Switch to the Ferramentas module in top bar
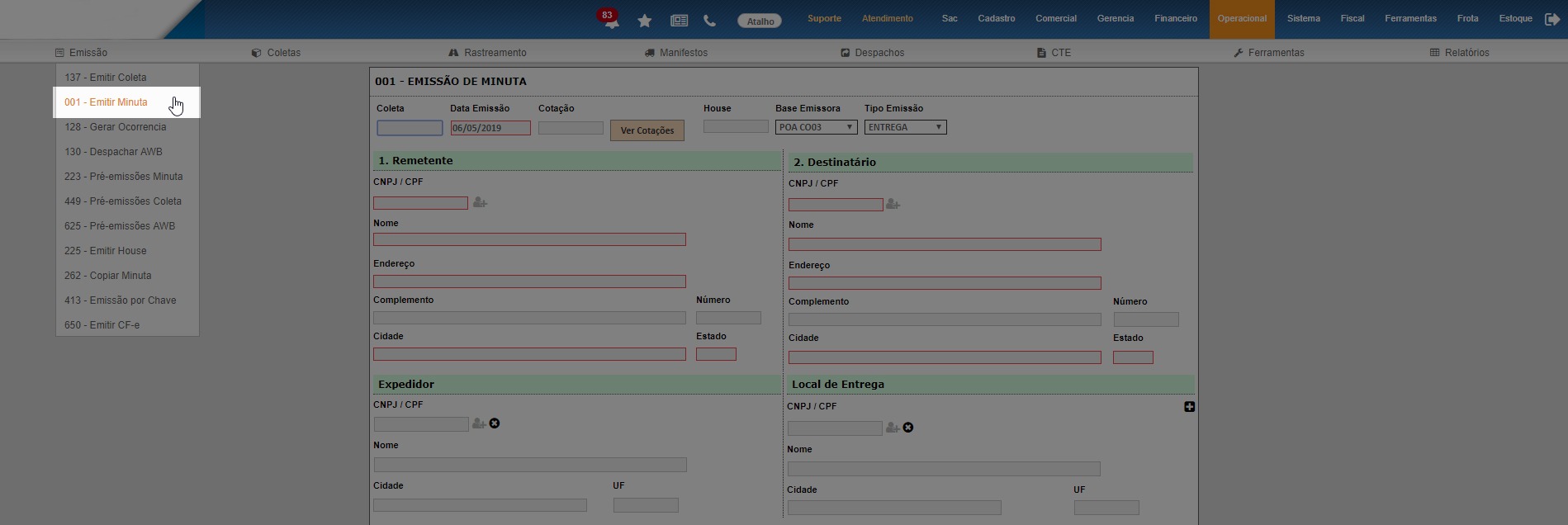The image size is (1568, 525). 1411,19
